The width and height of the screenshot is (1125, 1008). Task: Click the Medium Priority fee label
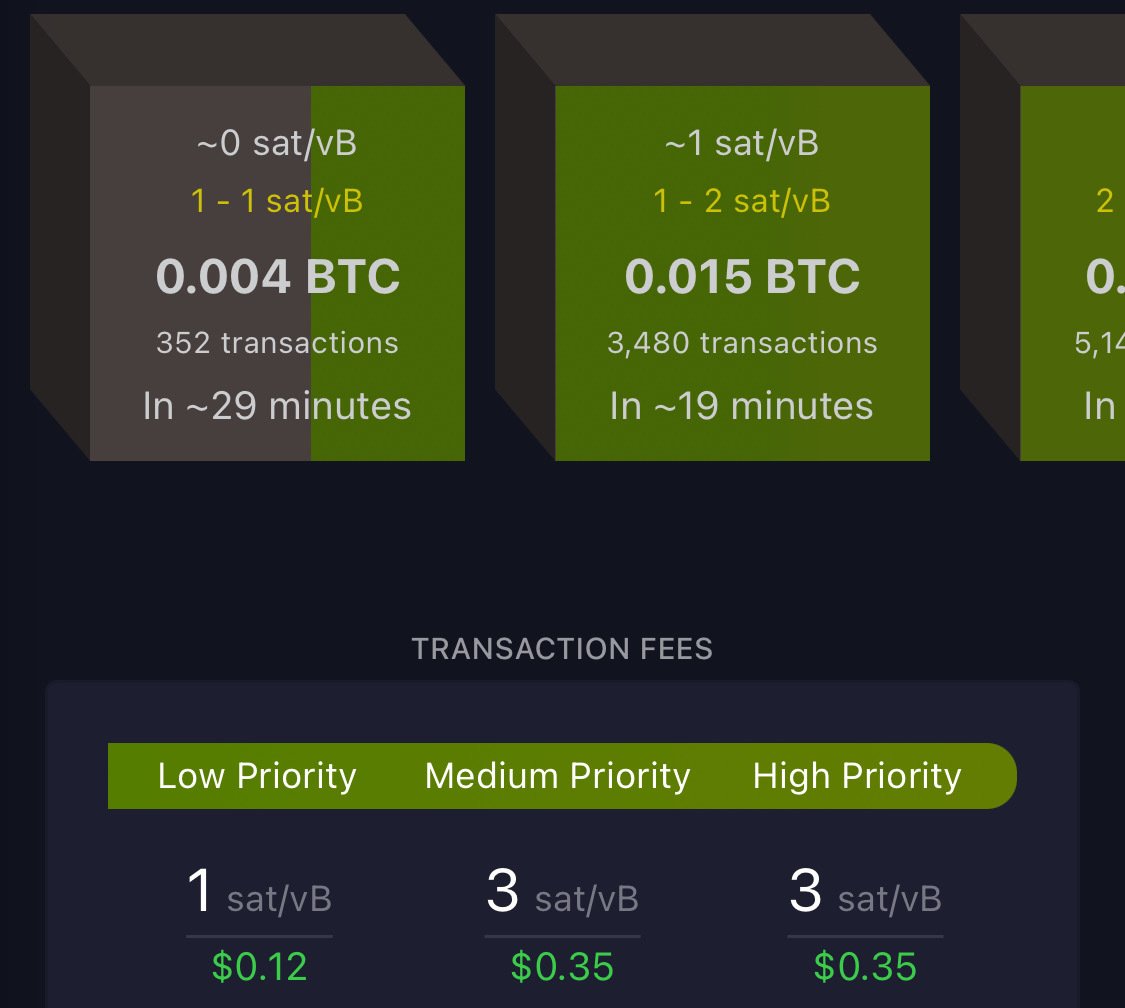click(557, 776)
